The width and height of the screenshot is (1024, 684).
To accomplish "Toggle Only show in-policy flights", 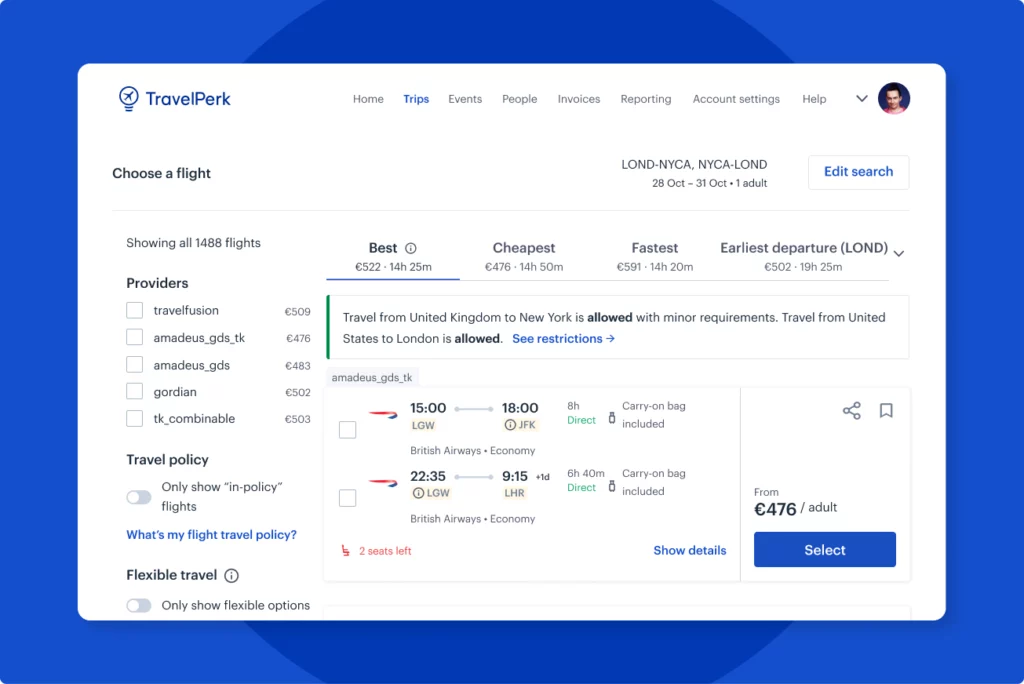I will (138, 497).
